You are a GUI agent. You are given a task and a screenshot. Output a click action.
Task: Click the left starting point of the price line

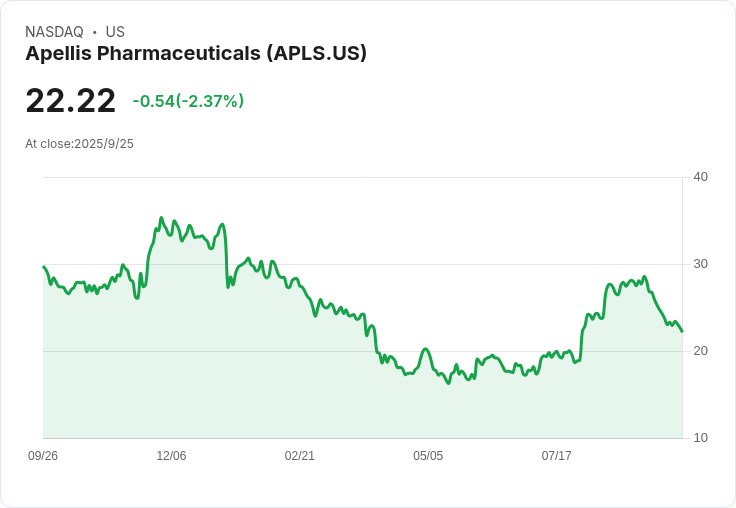click(44, 267)
